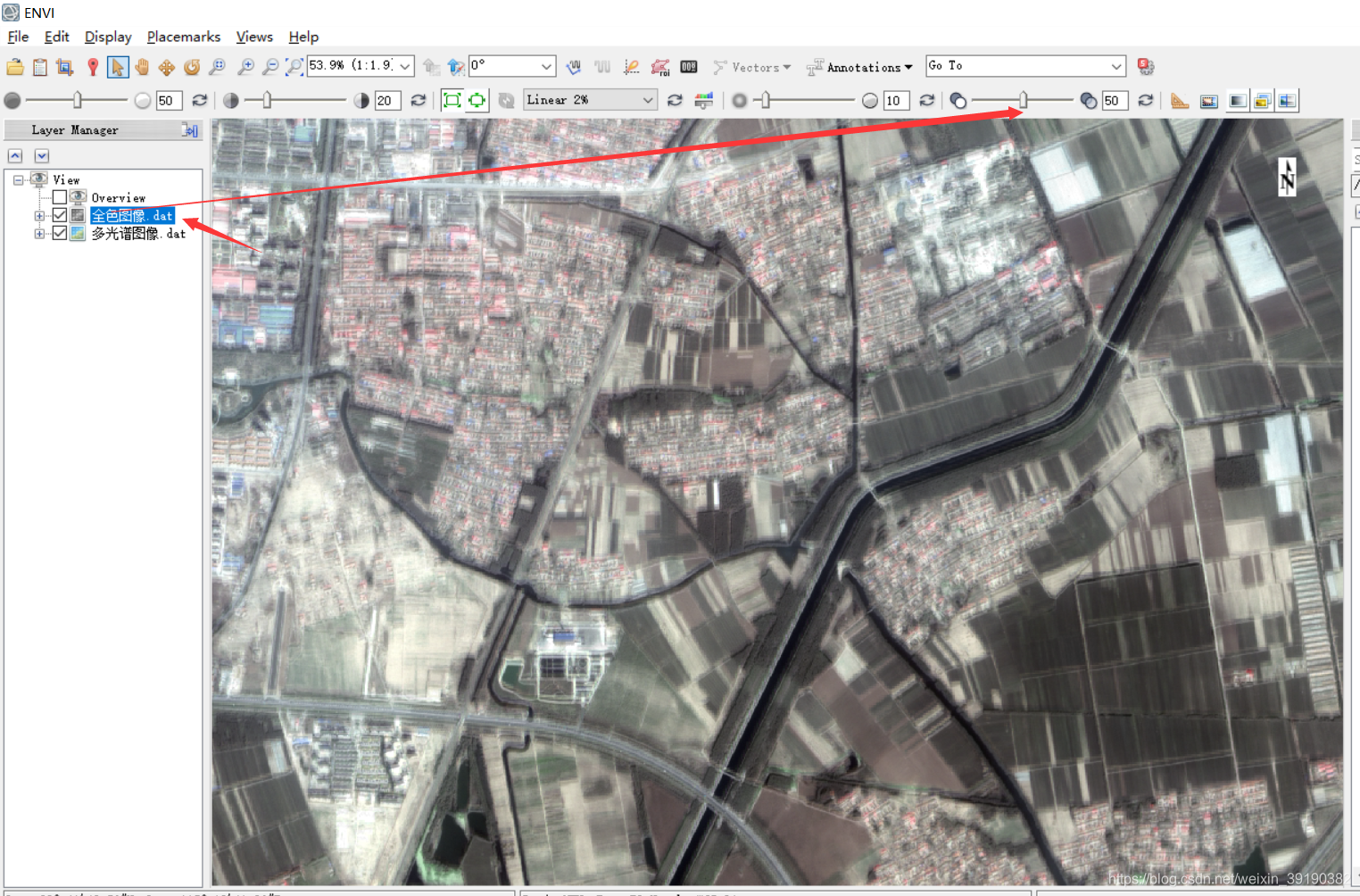This screenshot has height=896, width=1360.
Task: Click the contrast slider handle
Action: click(267, 100)
